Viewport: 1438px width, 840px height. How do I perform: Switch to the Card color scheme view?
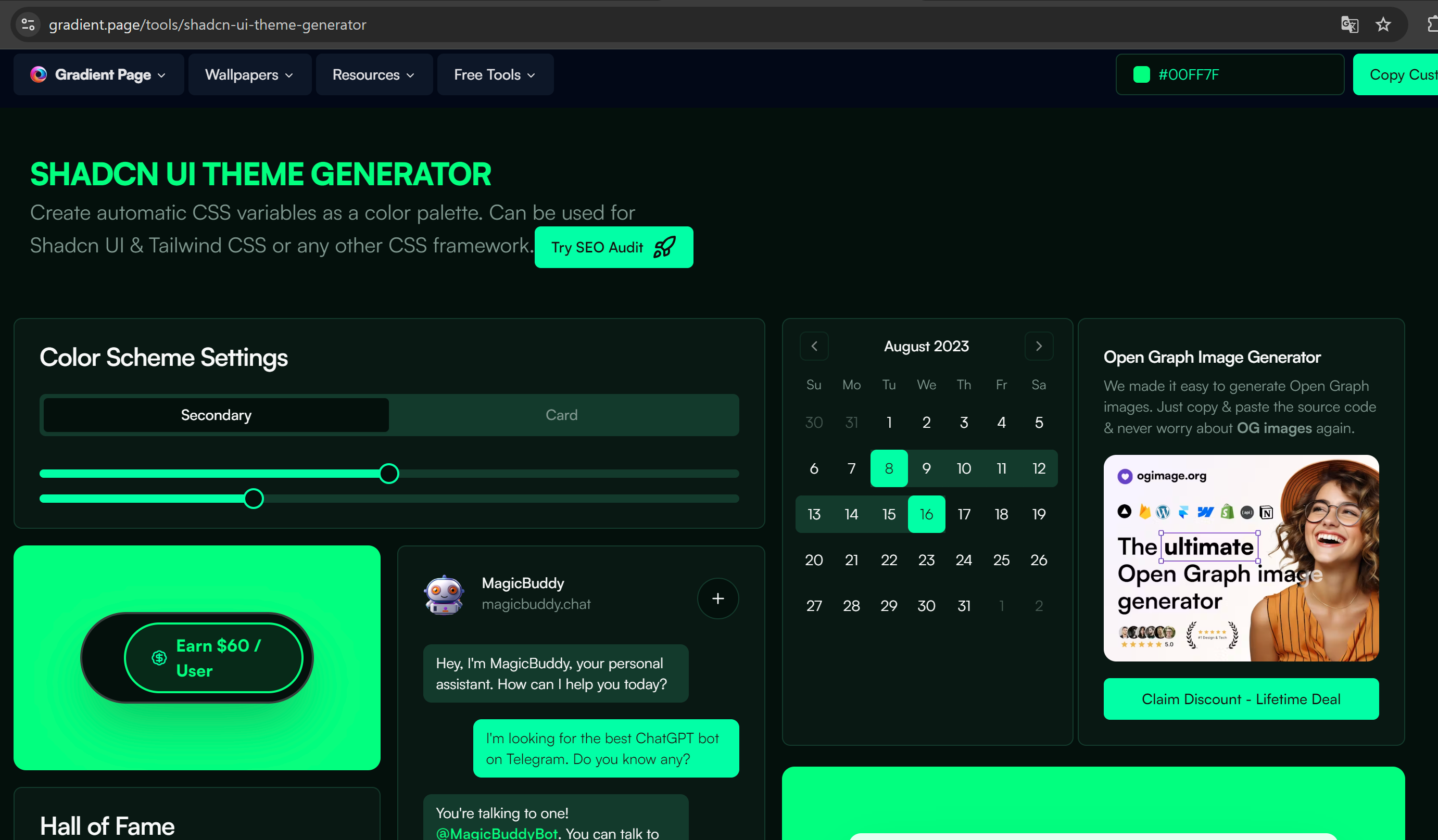coord(561,415)
